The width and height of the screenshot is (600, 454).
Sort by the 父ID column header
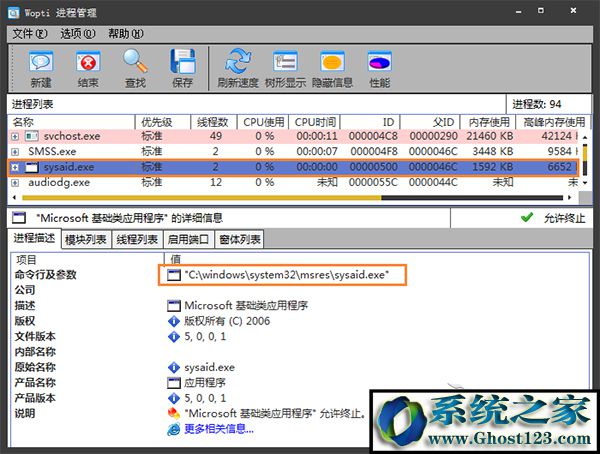click(430, 122)
